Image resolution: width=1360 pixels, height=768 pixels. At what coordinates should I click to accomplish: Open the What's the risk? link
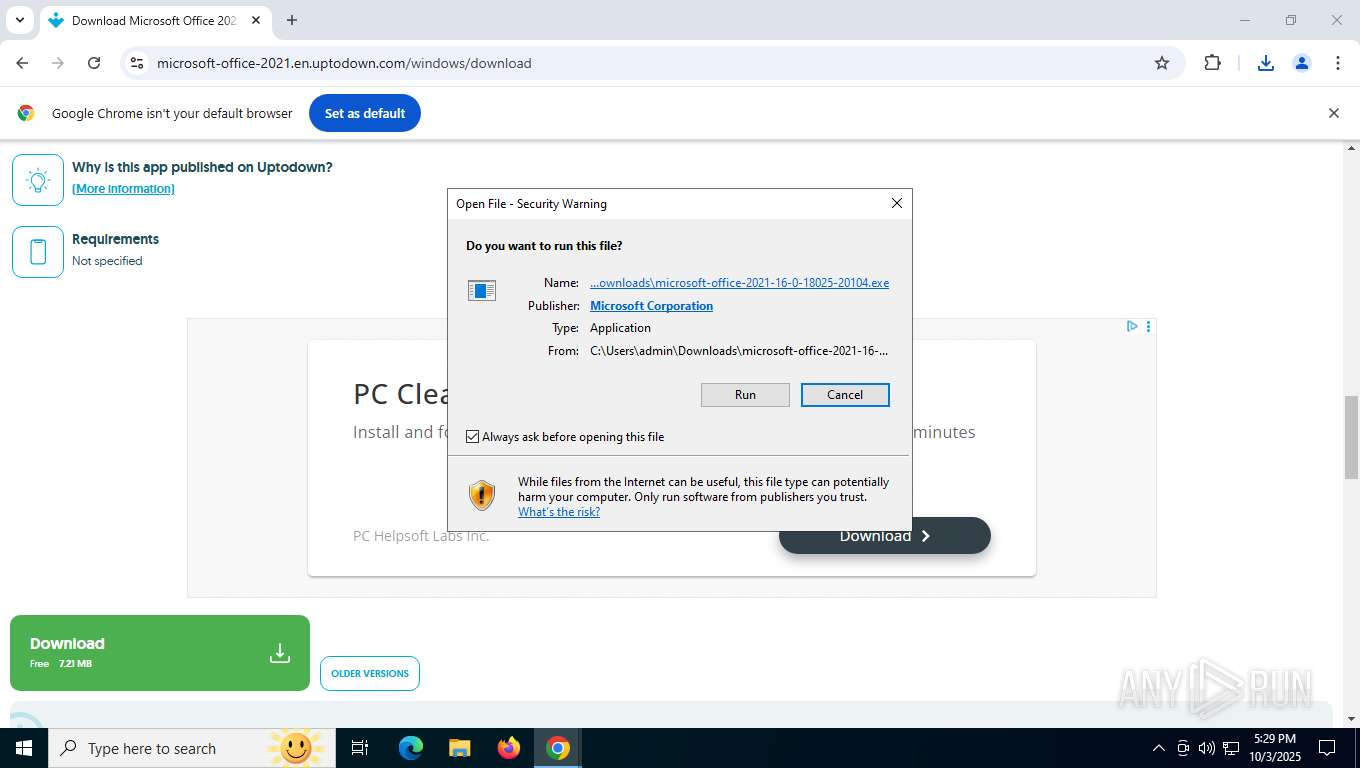(559, 512)
